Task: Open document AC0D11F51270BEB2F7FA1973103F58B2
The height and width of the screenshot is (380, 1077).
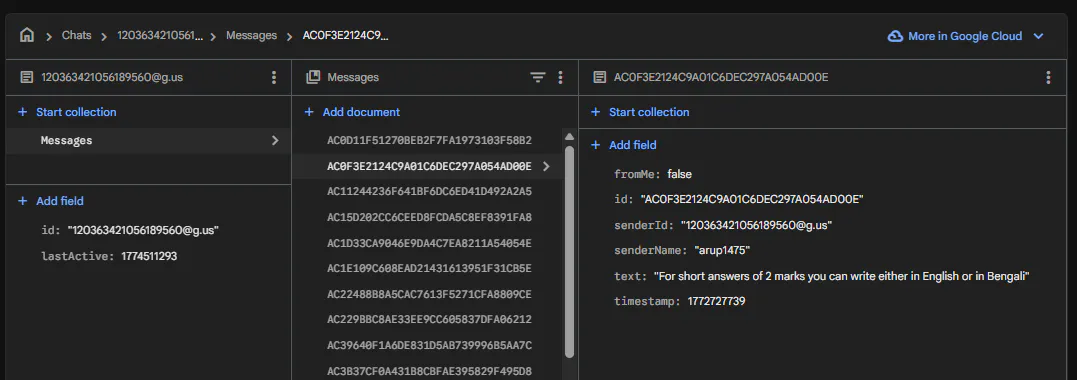Action: point(429,140)
